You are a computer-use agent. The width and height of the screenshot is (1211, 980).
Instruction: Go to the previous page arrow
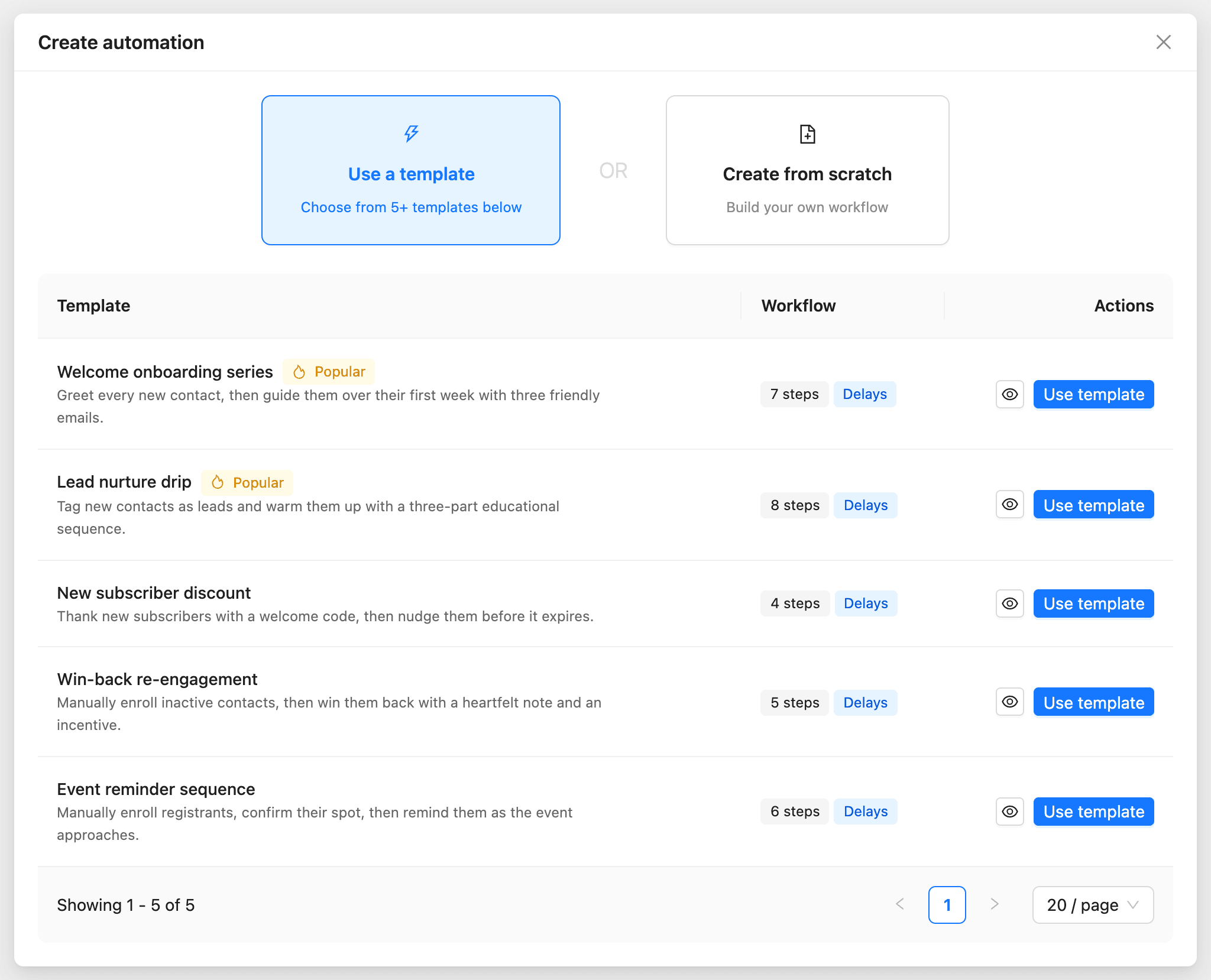[x=900, y=904]
